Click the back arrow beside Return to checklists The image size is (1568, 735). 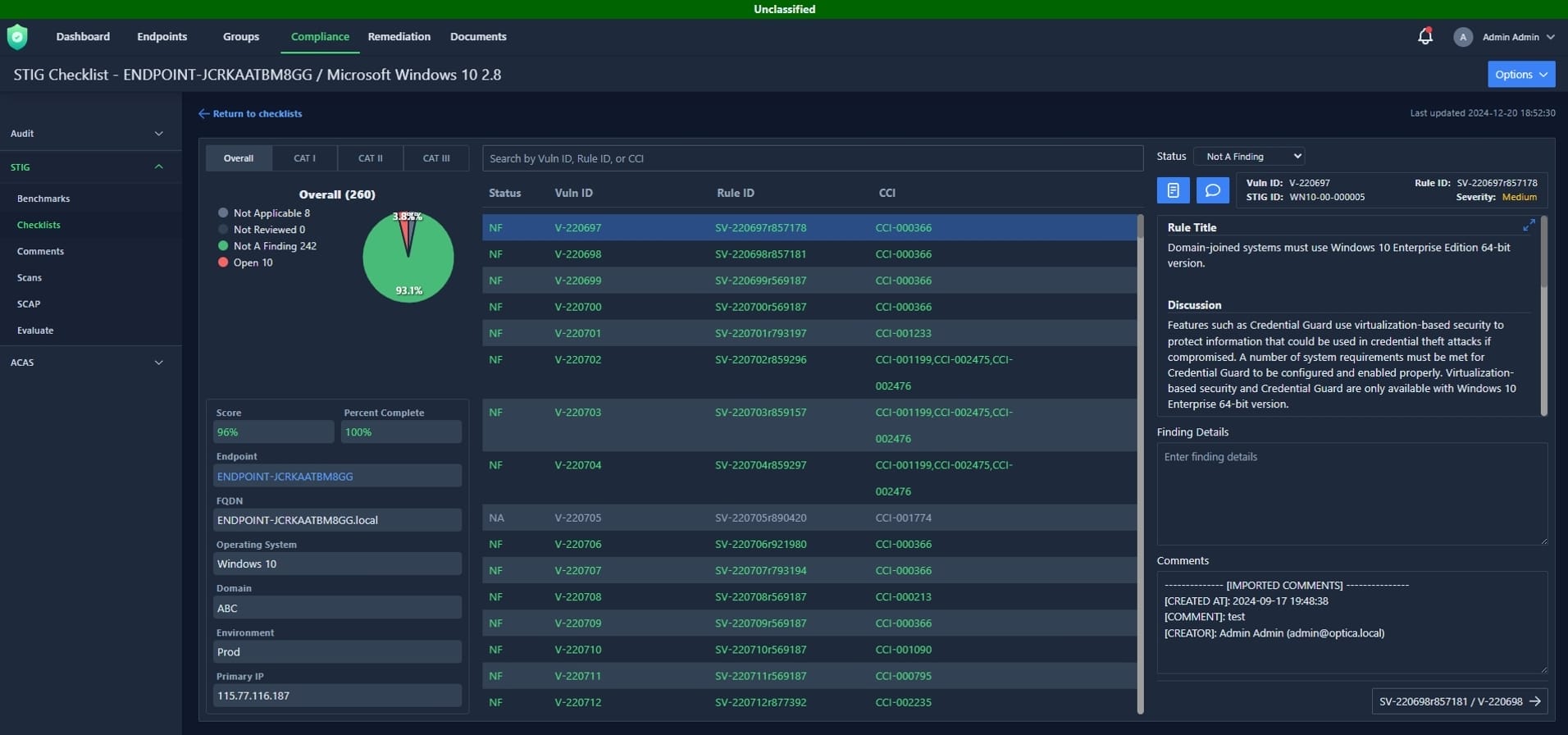tap(203, 114)
